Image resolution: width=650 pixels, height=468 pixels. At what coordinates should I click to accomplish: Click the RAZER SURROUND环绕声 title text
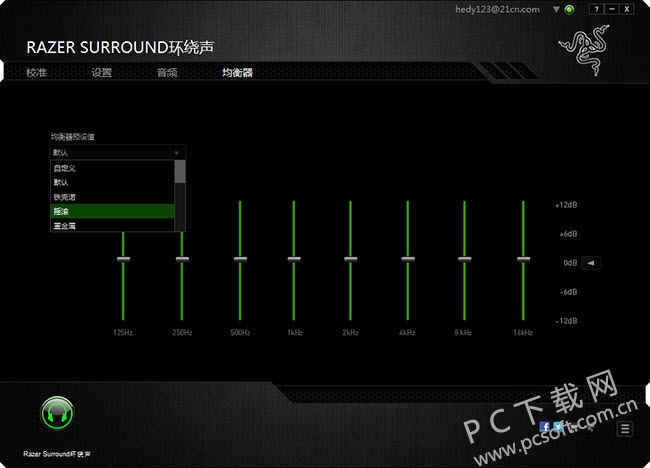tap(120, 47)
